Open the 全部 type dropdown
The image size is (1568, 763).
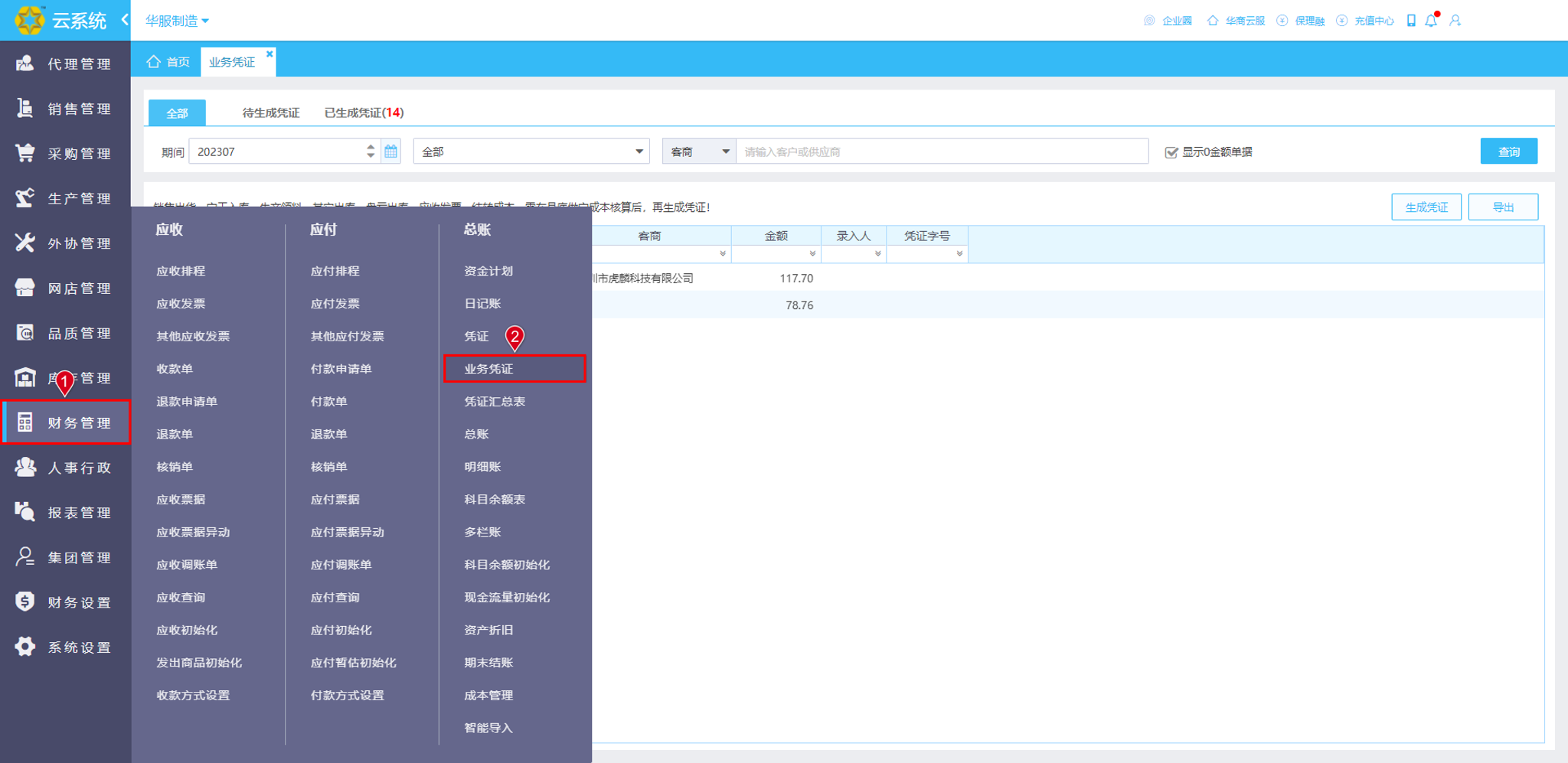pos(531,152)
